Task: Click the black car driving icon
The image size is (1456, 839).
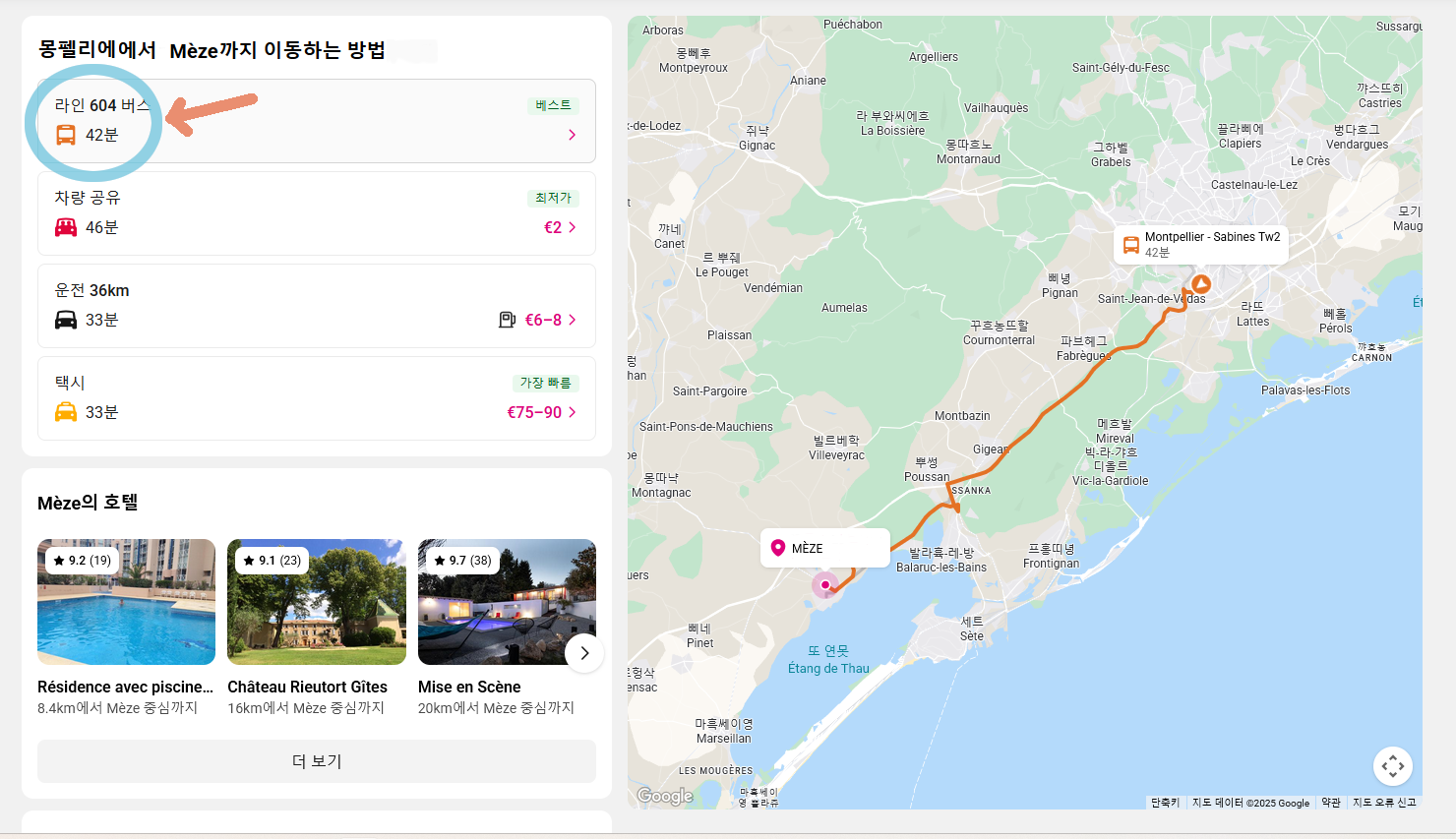Action: pyautogui.click(x=66, y=320)
